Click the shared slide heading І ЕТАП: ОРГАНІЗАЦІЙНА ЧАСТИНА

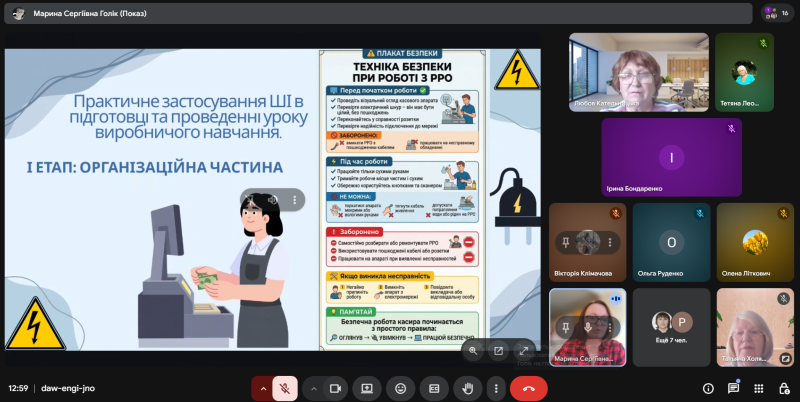(155, 167)
